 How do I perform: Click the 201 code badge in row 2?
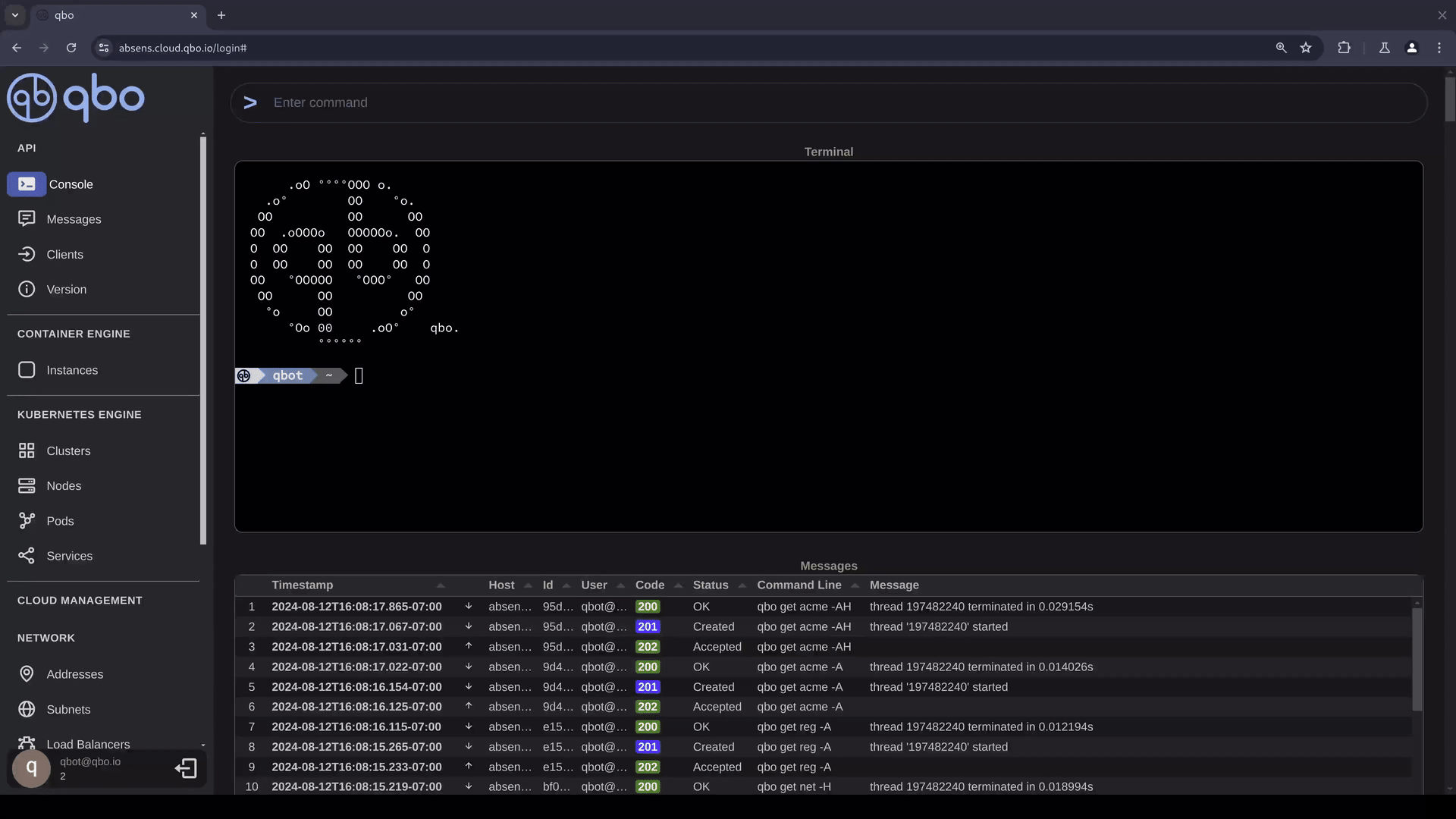pyautogui.click(x=648, y=626)
